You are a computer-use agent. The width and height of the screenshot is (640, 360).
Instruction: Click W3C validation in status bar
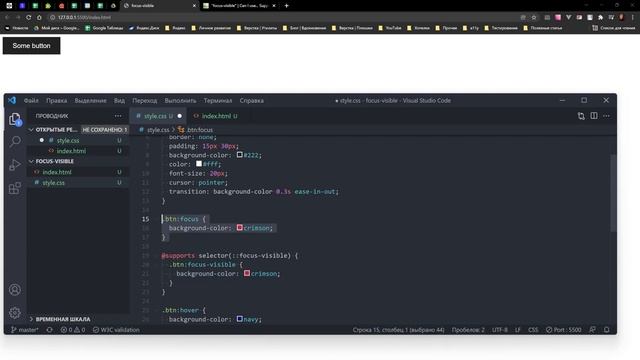pyautogui.click(x=116, y=329)
